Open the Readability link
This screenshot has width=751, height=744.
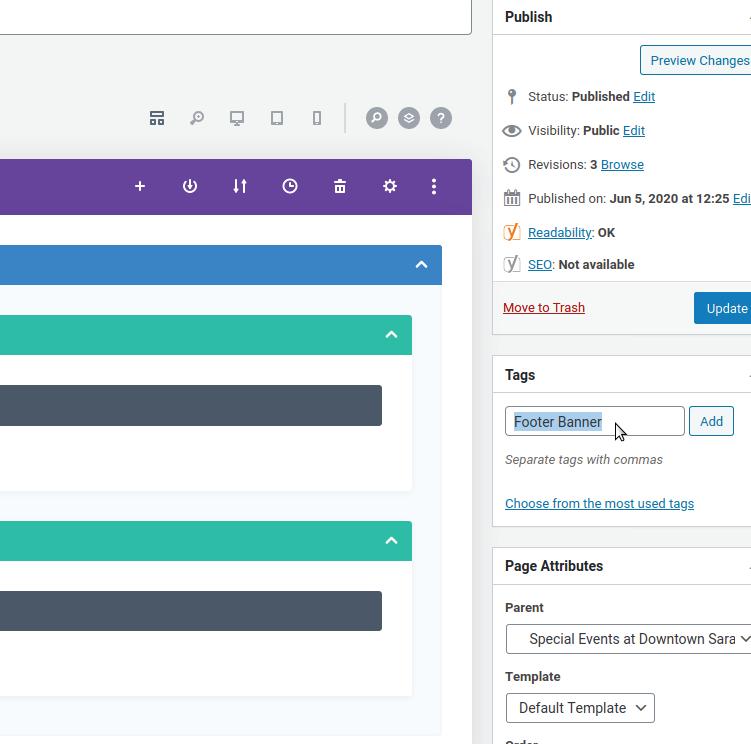560,233
